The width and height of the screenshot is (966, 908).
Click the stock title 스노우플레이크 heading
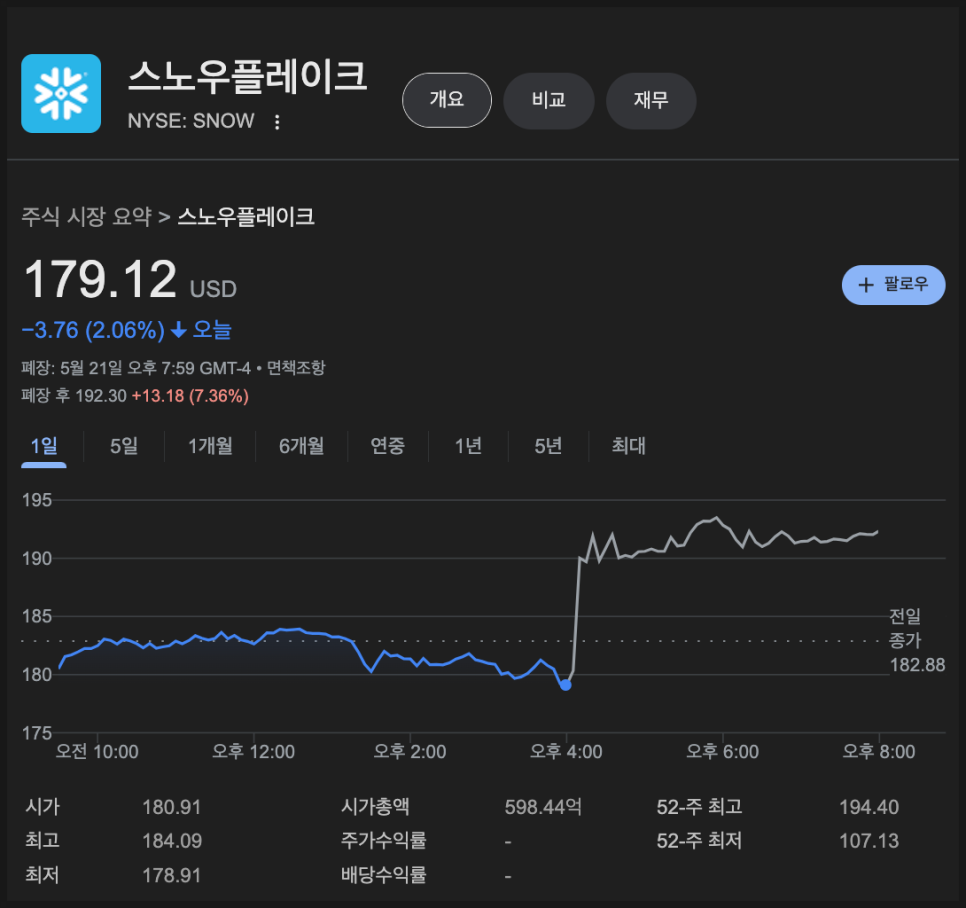248,76
